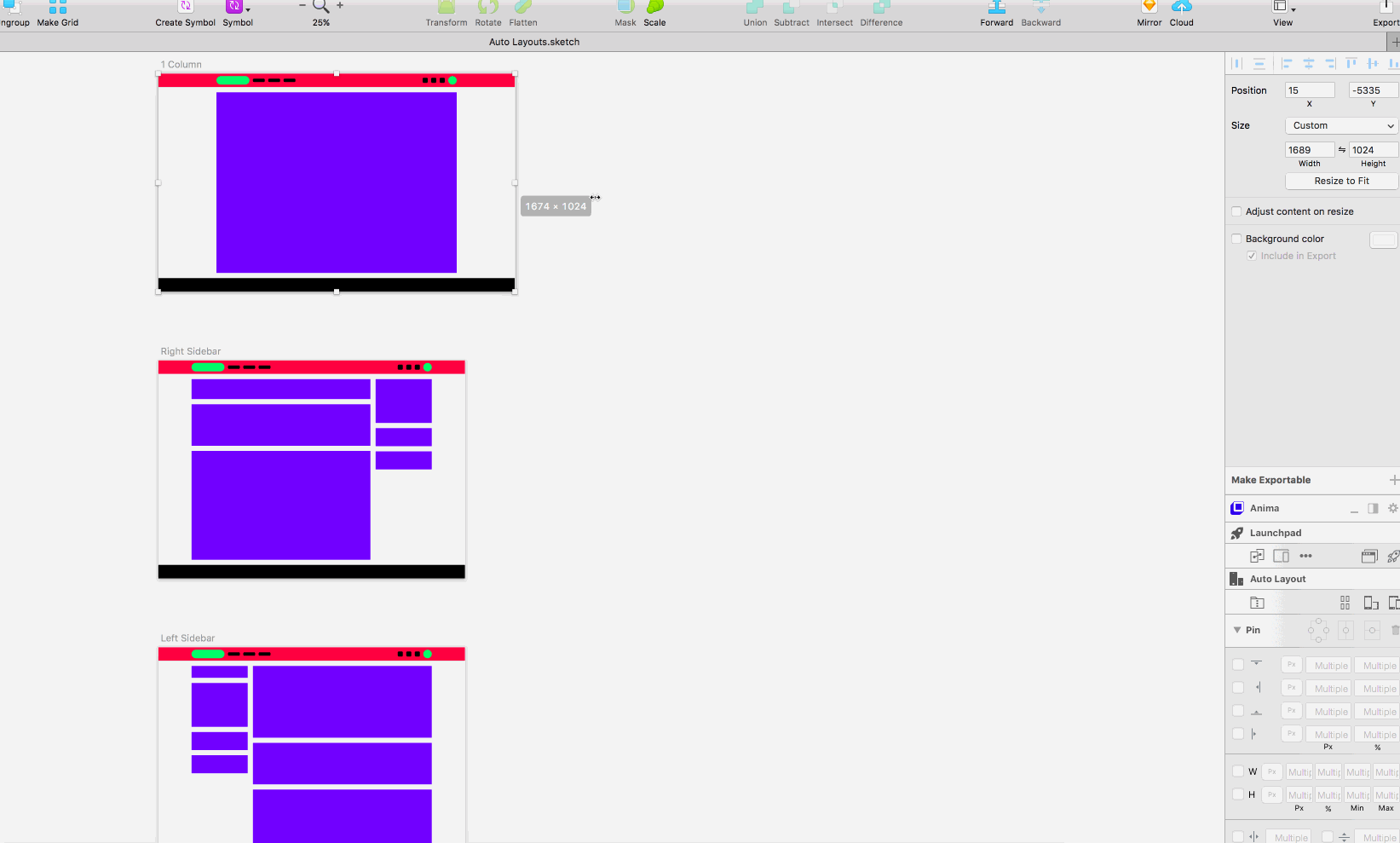Enable the Background color checkbox
The width and height of the screenshot is (1400, 843).
tap(1236, 239)
